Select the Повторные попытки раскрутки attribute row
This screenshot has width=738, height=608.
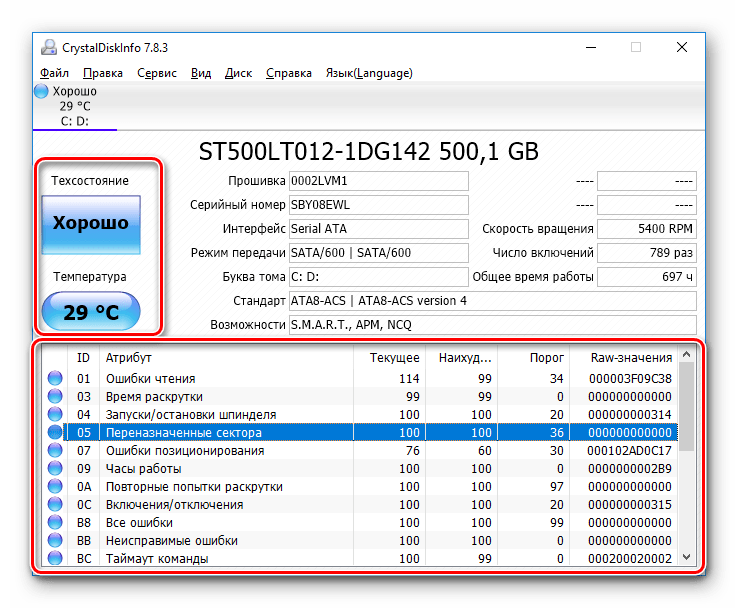pyautogui.click(x=360, y=486)
